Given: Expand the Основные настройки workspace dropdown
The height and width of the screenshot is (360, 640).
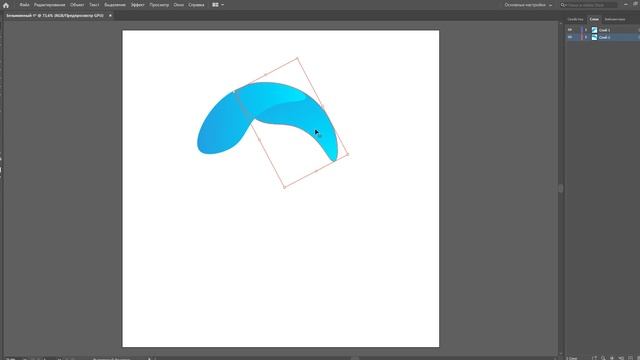Looking at the screenshot, I should click(528, 5).
